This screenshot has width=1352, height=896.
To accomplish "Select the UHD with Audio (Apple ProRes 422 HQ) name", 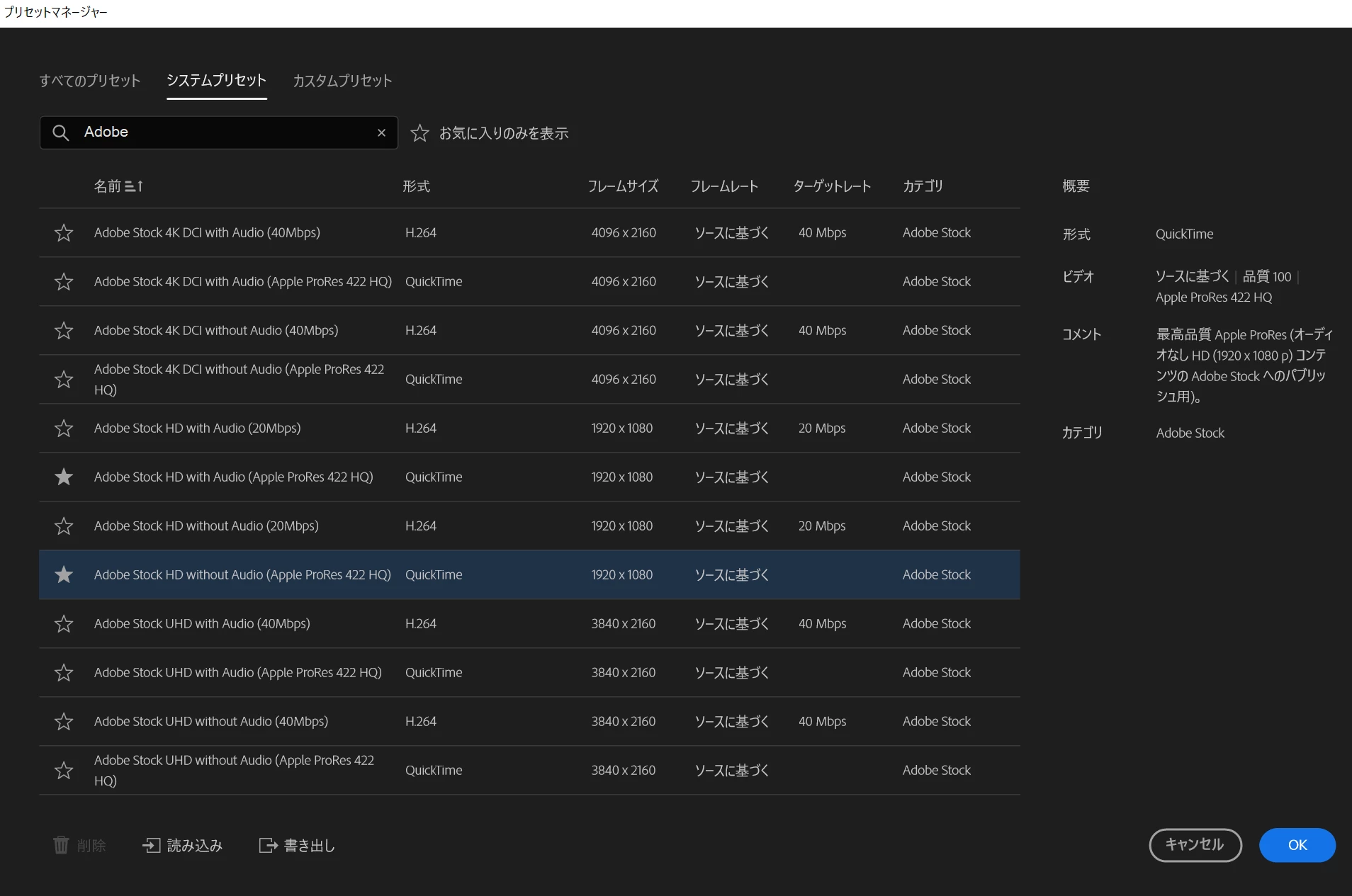I will [238, 672].
